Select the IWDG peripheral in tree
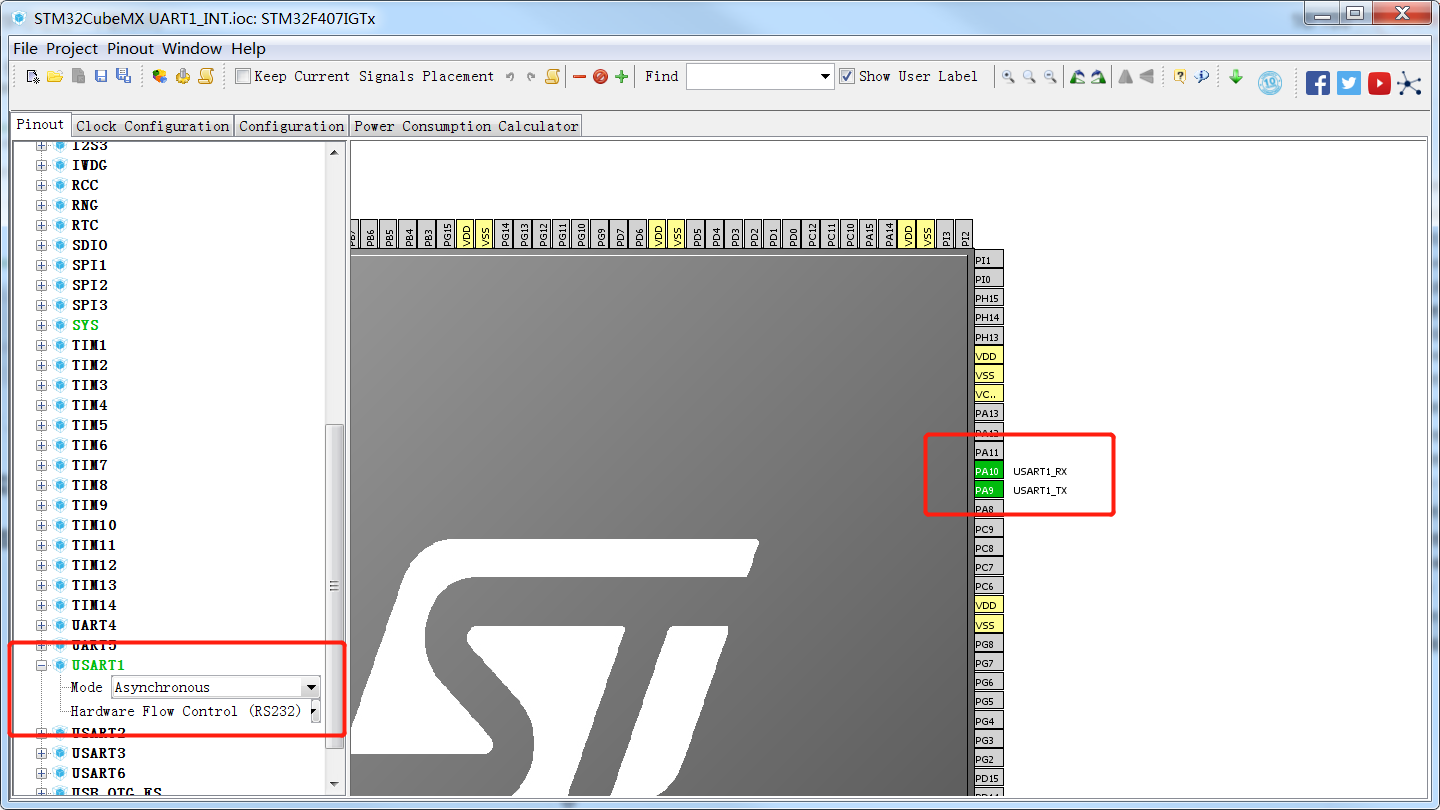The width and height of the screenshot is (1440, 810). [x=90, y=165]
